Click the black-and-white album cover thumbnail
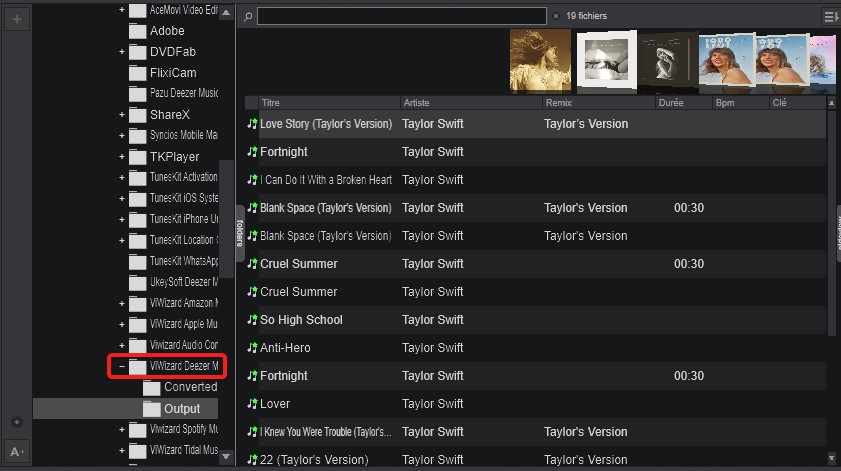The image size is (841, 471). [668, 61]
